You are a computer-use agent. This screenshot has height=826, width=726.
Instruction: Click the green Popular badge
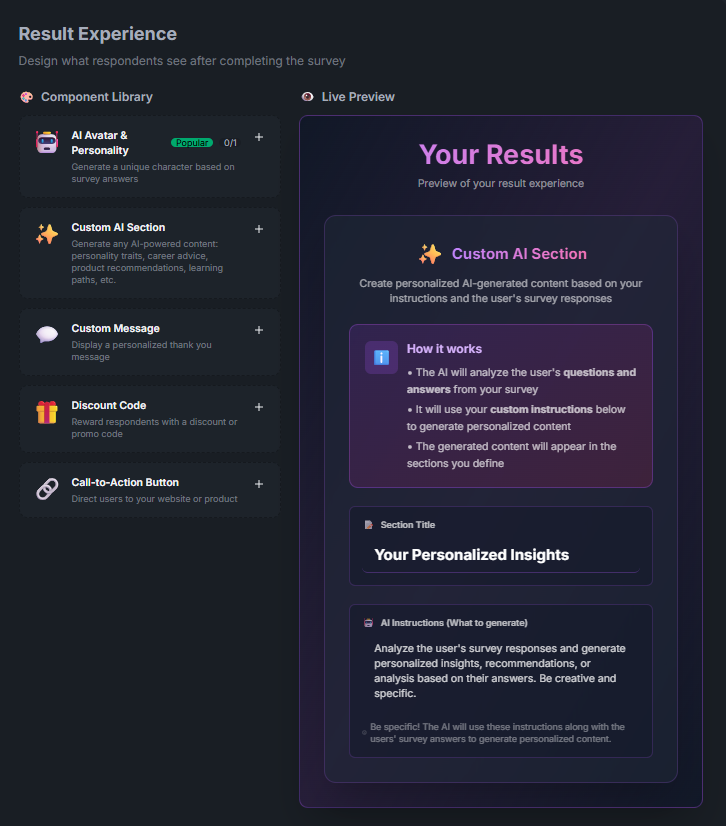pos(191,143)
